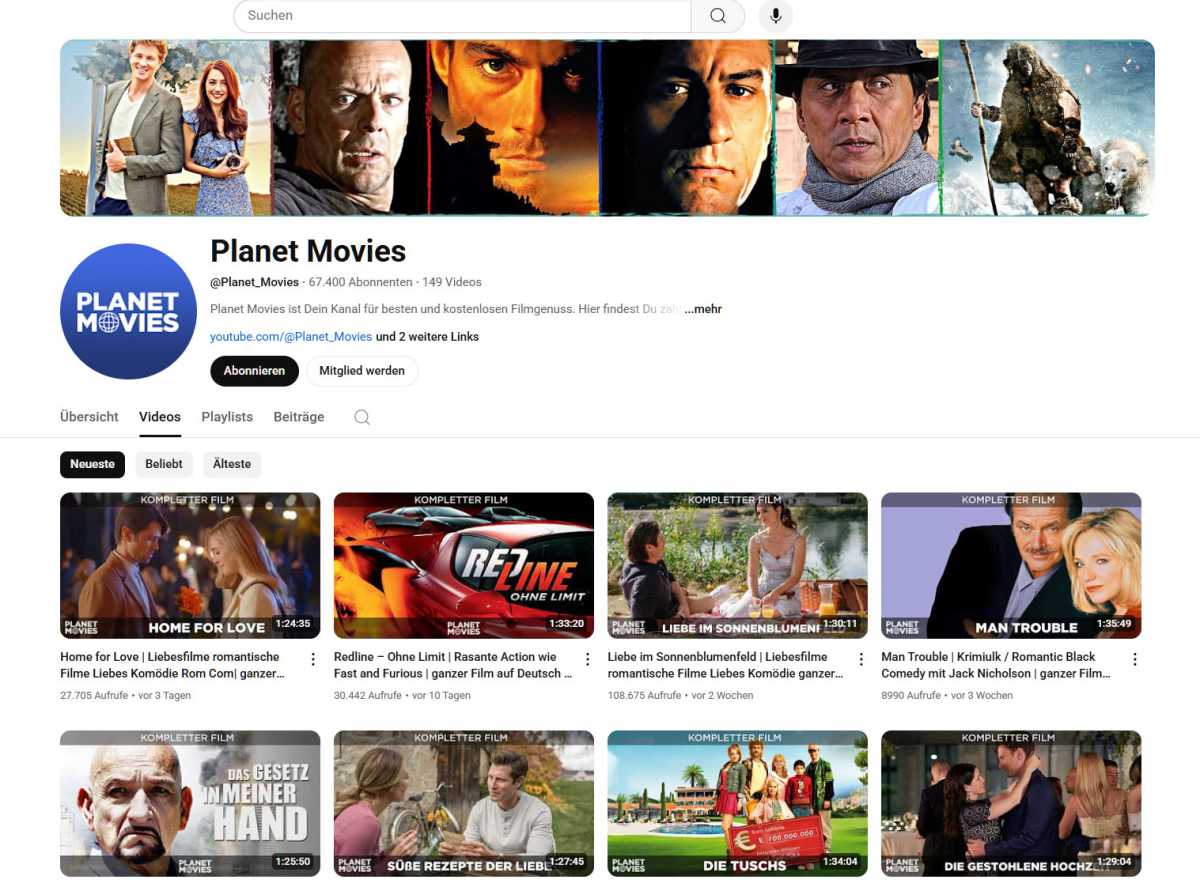Viewport: 1200px width, 887px height.
Task: Click the search magnifier icon
Action: click(716, 15)
